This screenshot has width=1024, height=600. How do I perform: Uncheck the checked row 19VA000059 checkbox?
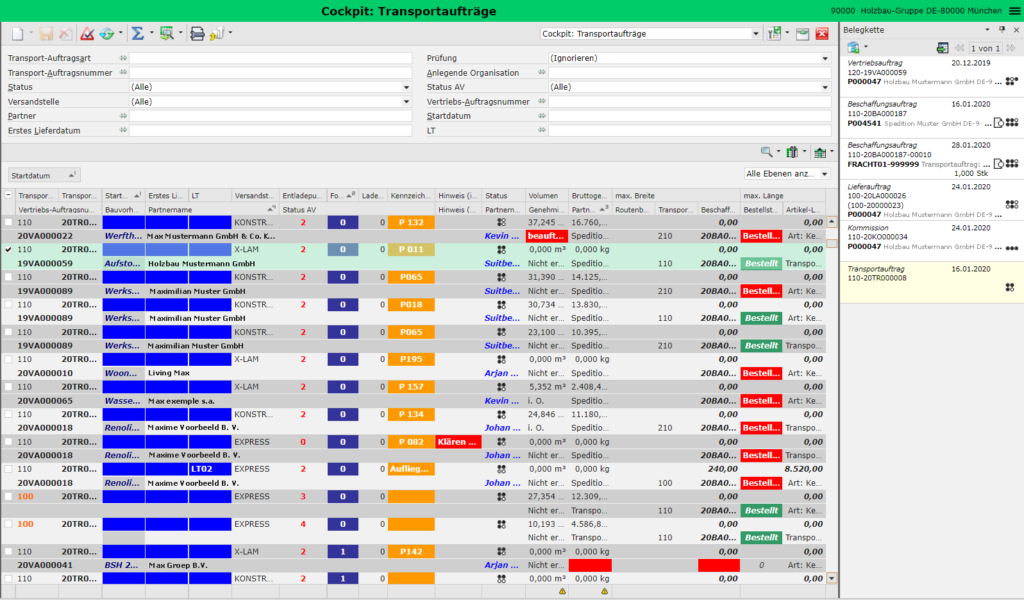9,249
